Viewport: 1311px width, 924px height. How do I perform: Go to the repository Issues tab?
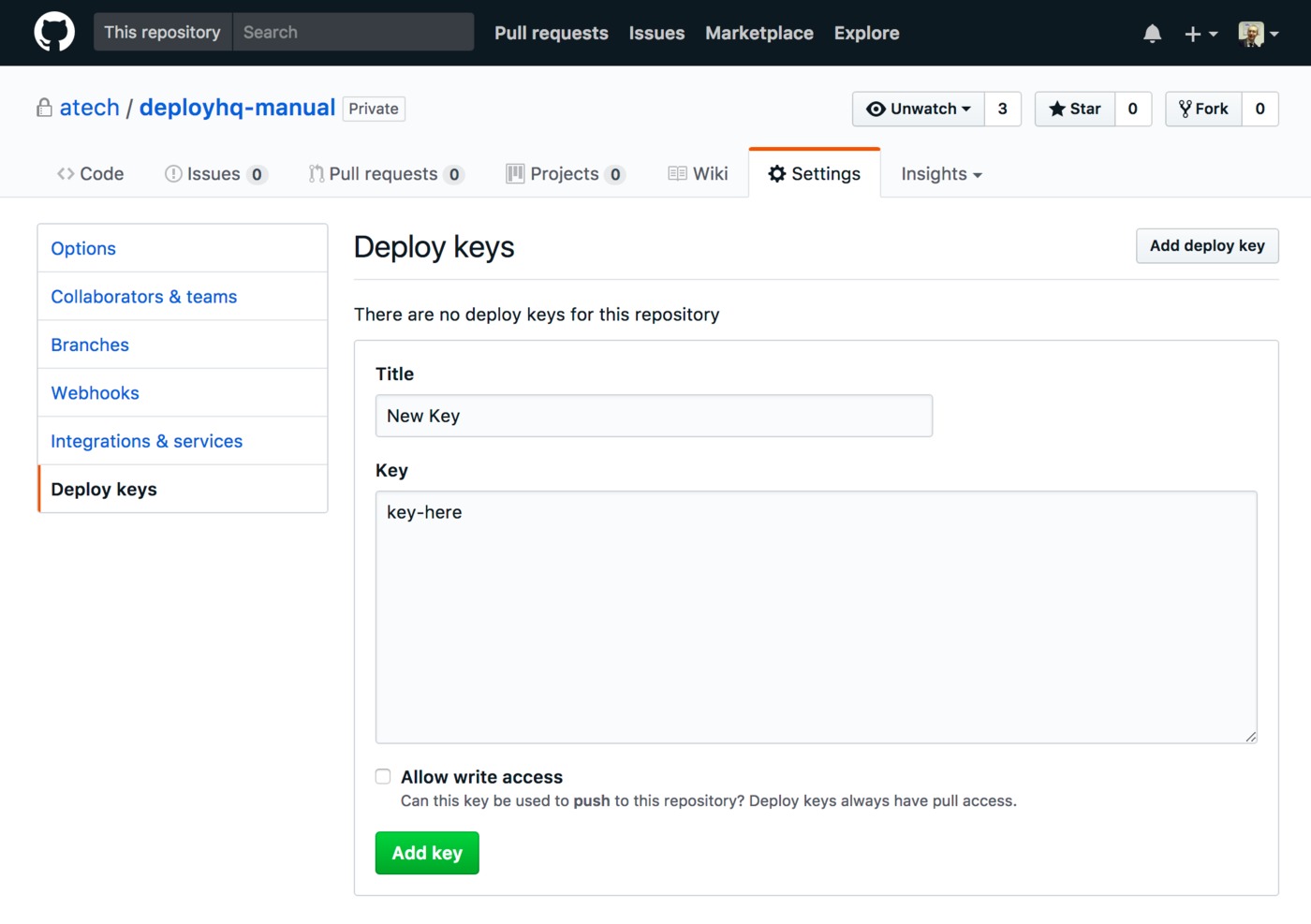click(215, 174)
